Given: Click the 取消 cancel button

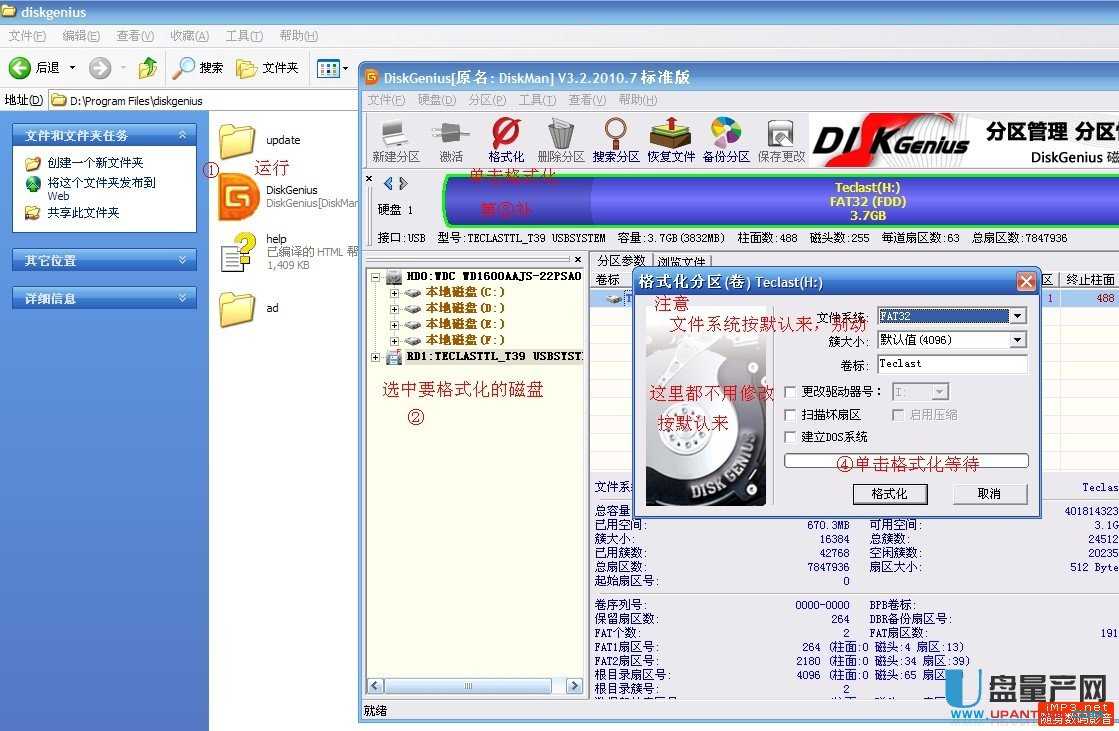Looking at the screenshot, I should pyautogui.click(x=989, y=494).
